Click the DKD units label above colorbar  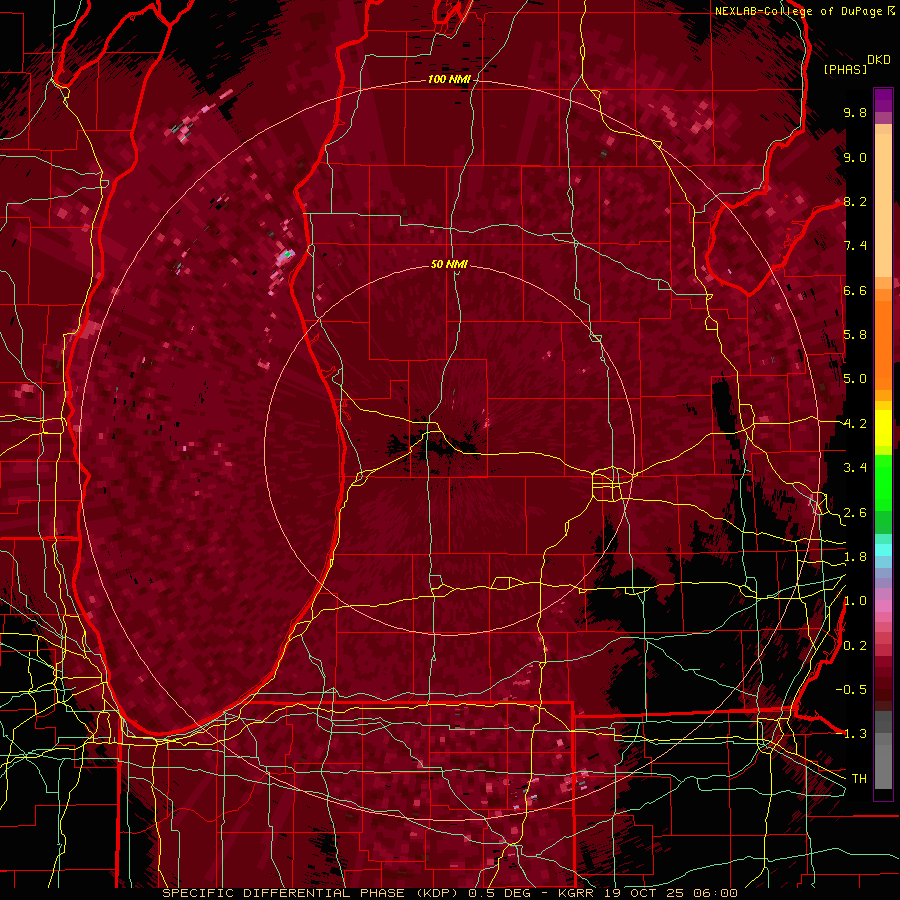point(878,60)
